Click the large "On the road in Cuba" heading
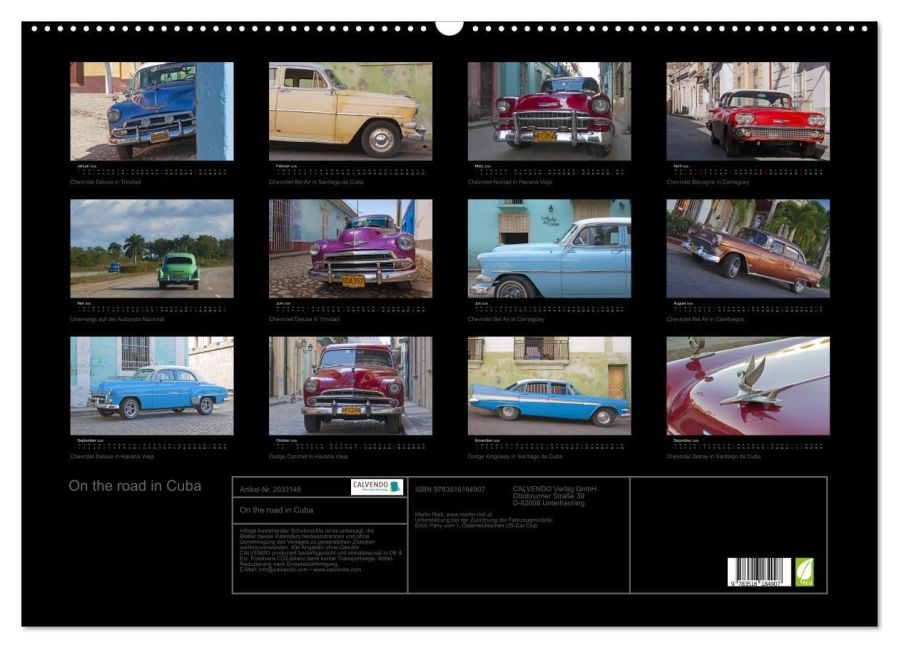The width and height of the screenshot is (899, 648). coord(135,486)
